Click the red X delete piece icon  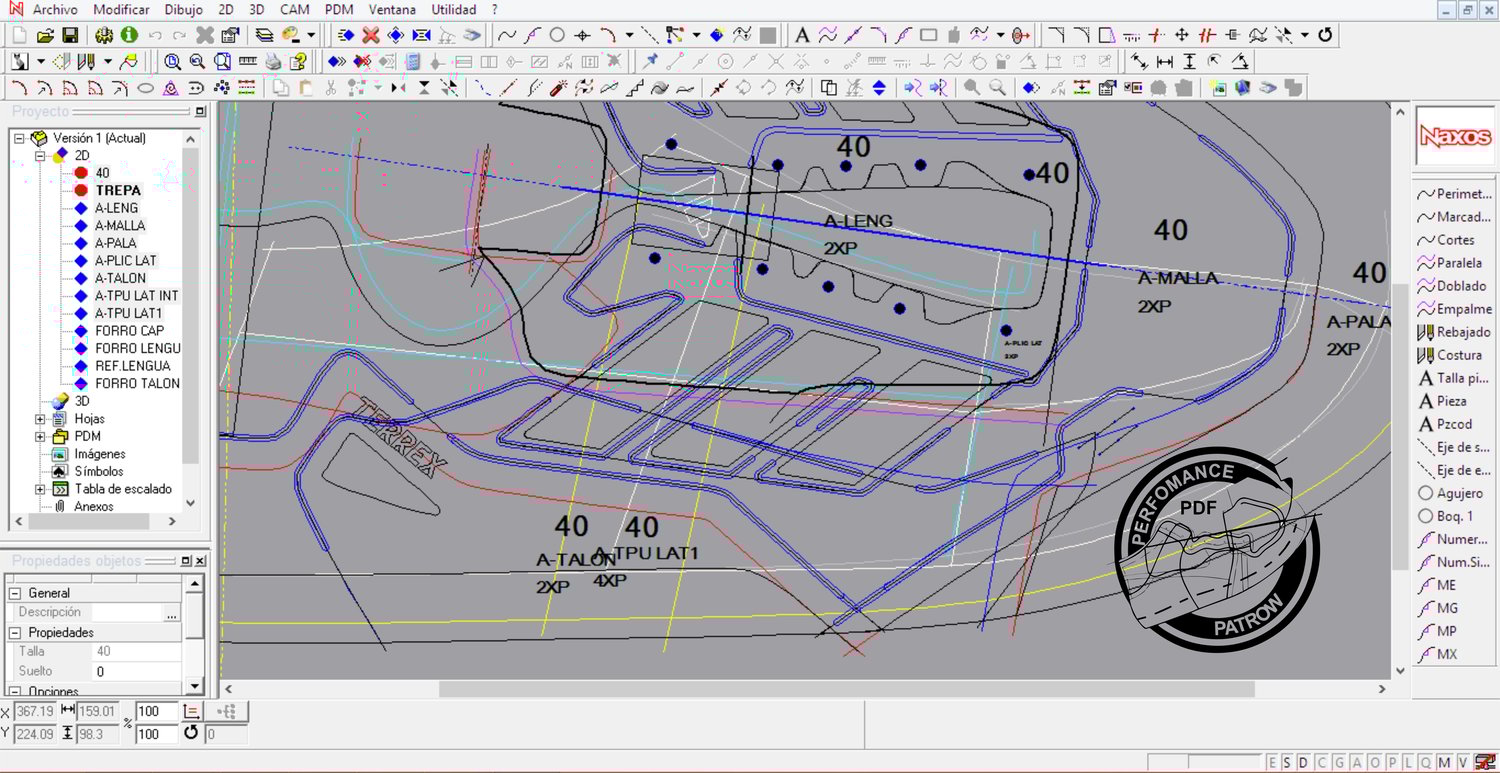point(371,35)
